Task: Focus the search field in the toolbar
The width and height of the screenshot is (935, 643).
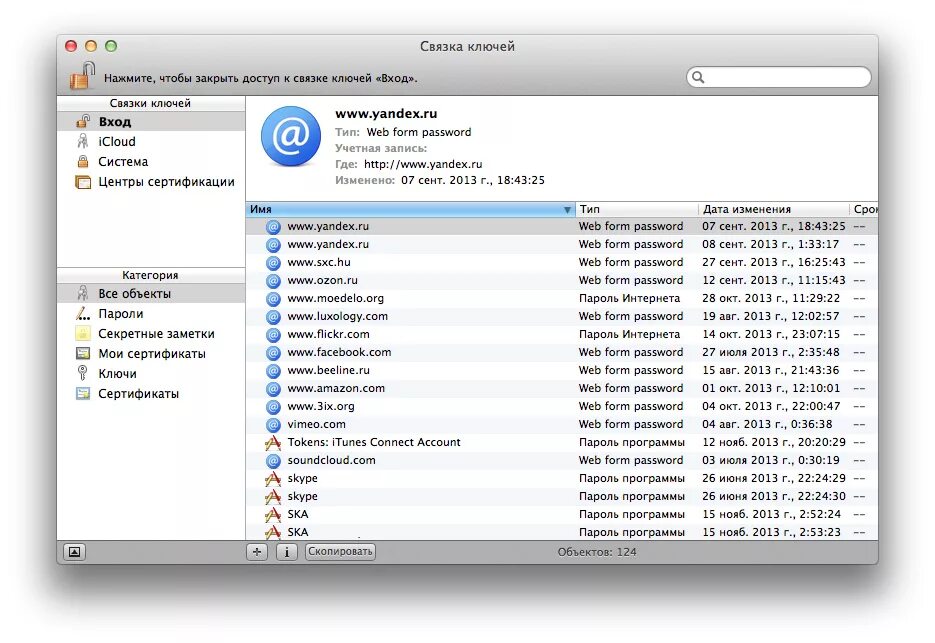Action: pos(778,77)
